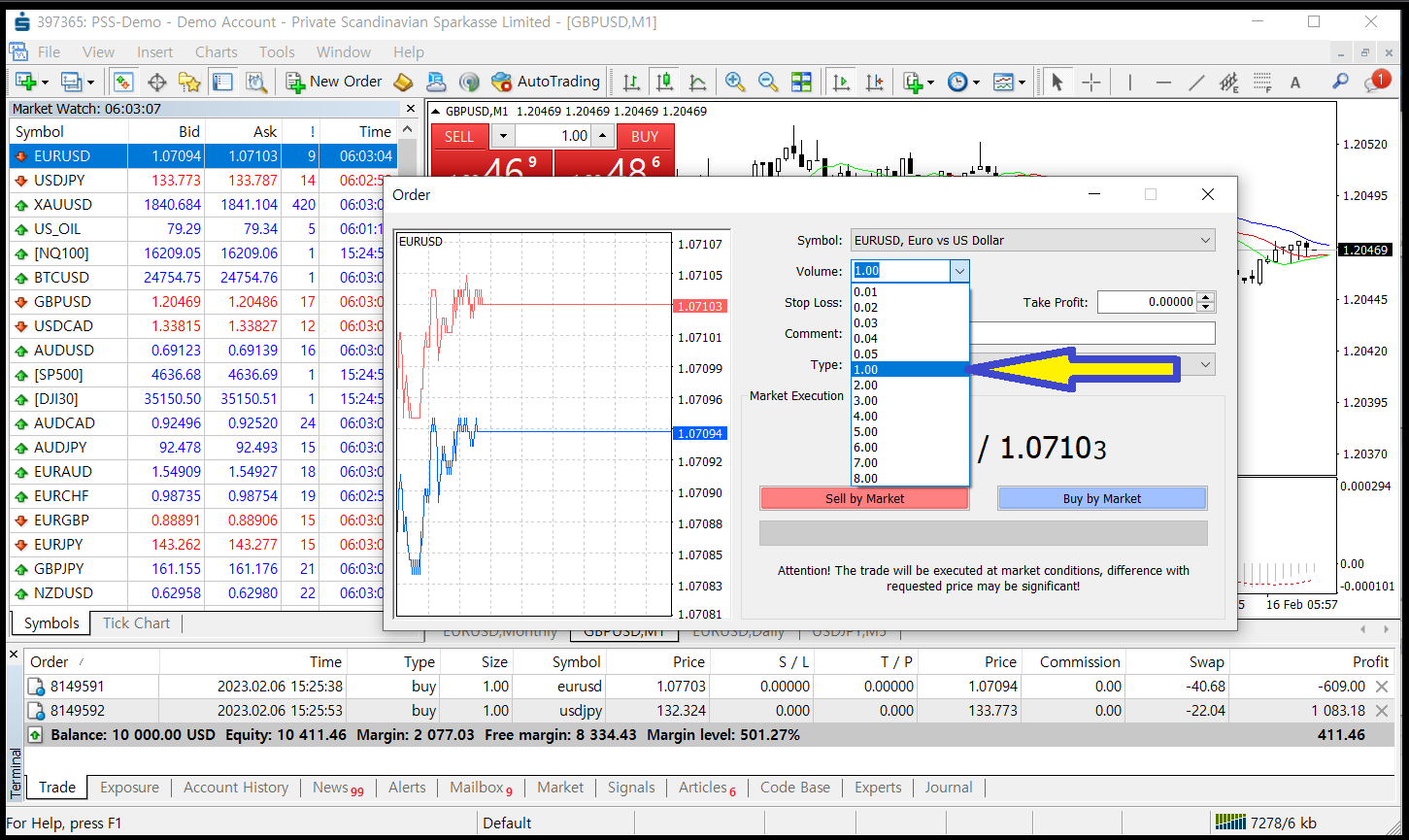This screenshot has width=1409, height=840.
Task: Close the Market Watch panel
Action: (x=411, y=109)
